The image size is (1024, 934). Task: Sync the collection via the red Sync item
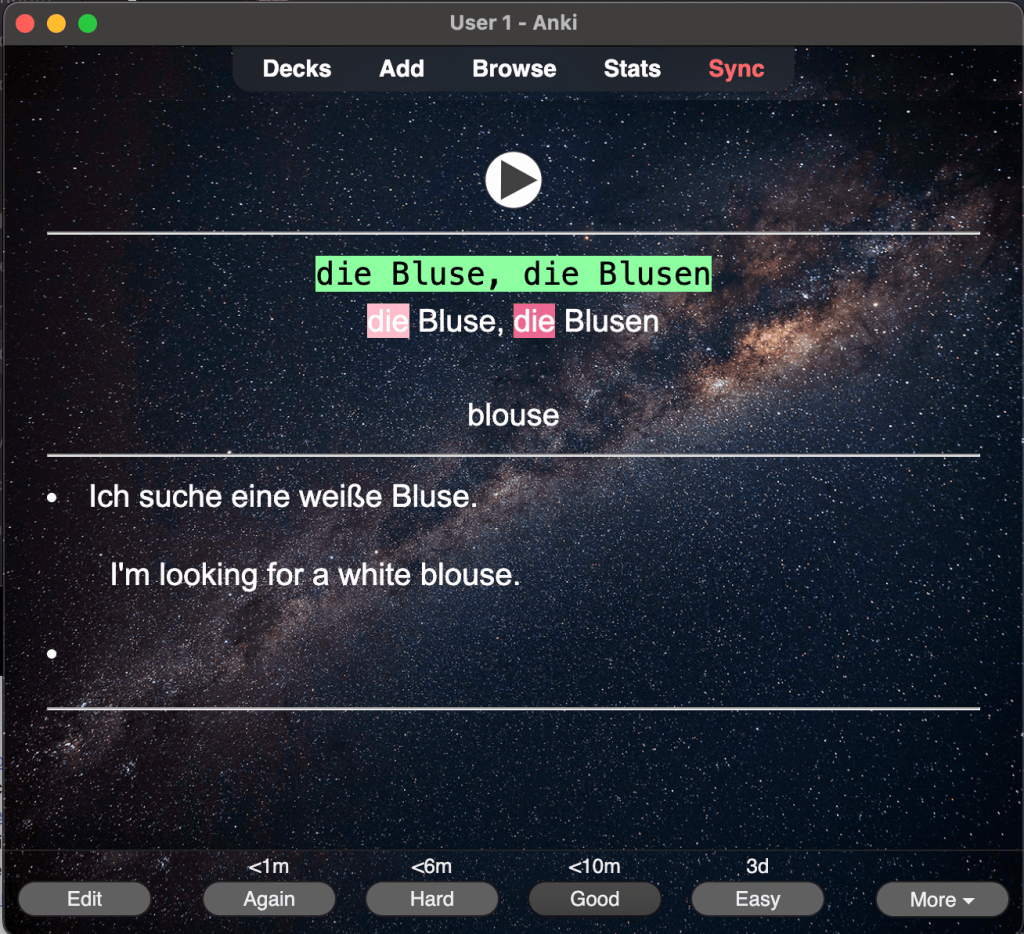736,69
